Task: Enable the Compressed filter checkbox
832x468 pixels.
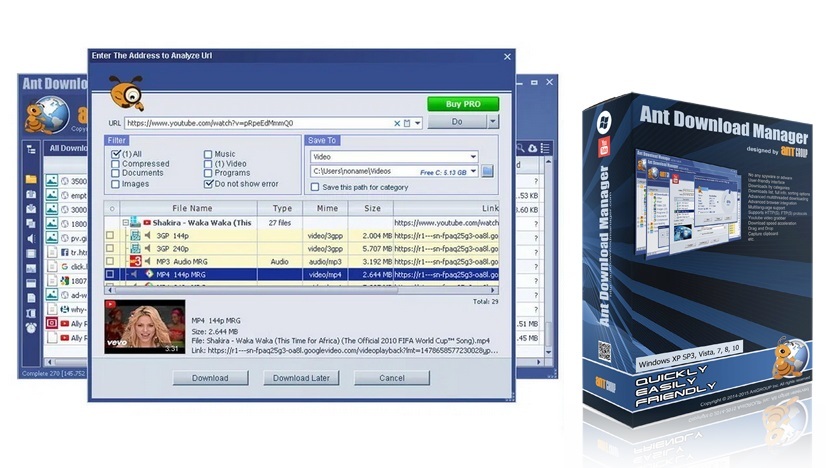Action: click(115, 164)
